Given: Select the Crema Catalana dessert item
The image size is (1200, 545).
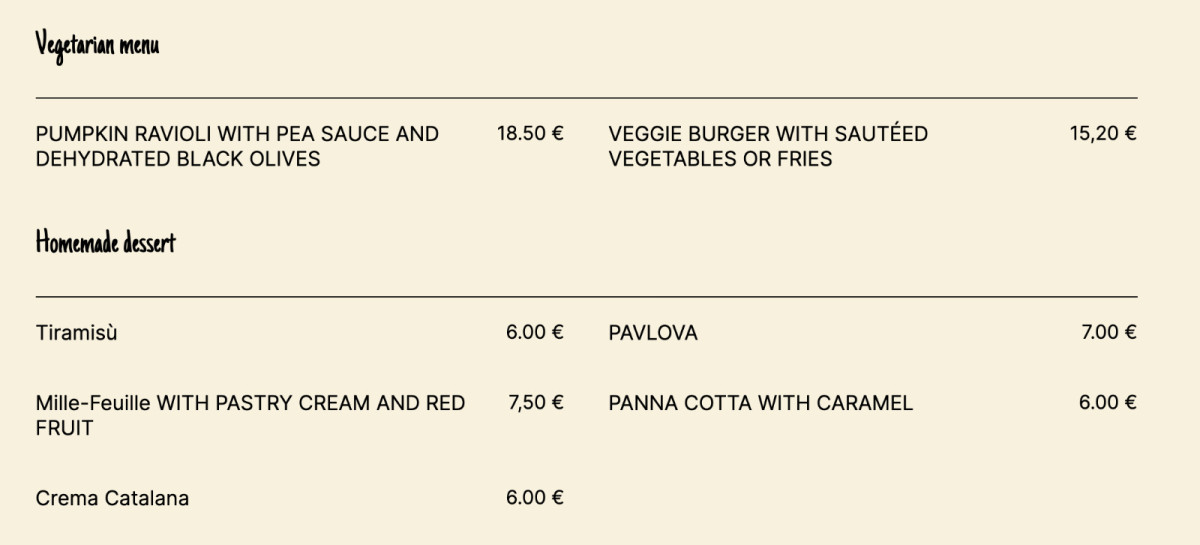Looking at the screenshot, I should pyautogui.click(x=112, y=498).
